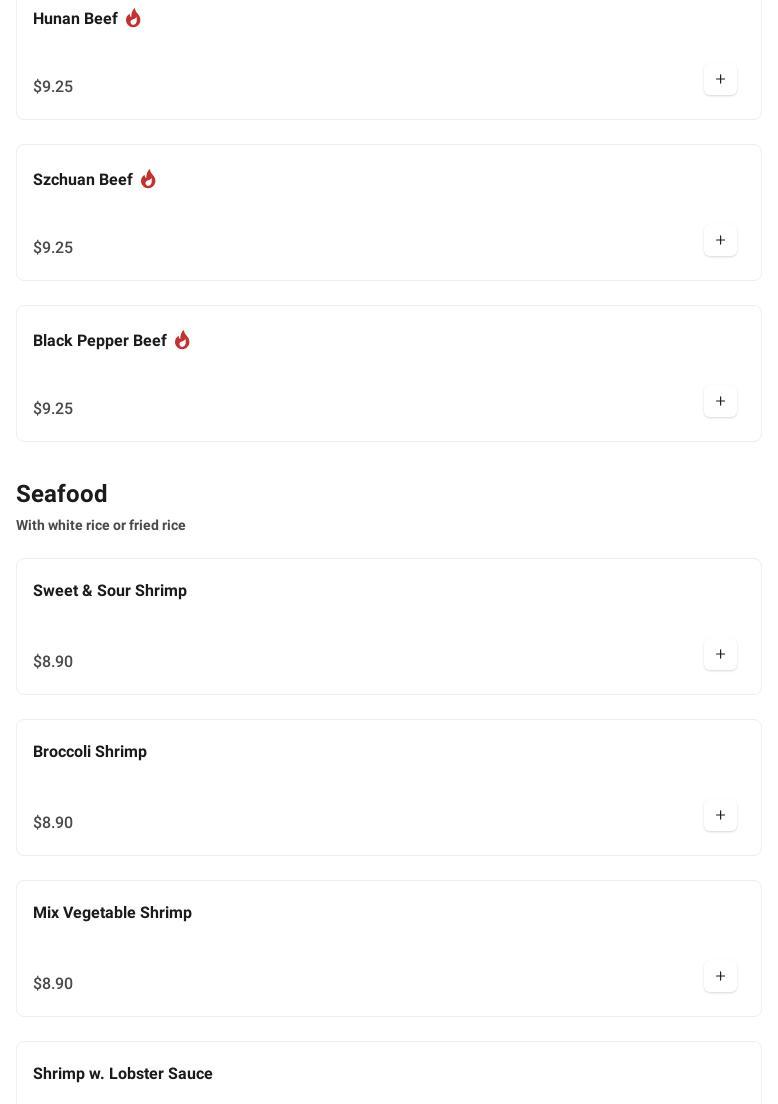This screenshot has height=1104, width=778.
Task: Select the Black Pepper Beef title
Action: pyautogui.click(x=100, y=341)
